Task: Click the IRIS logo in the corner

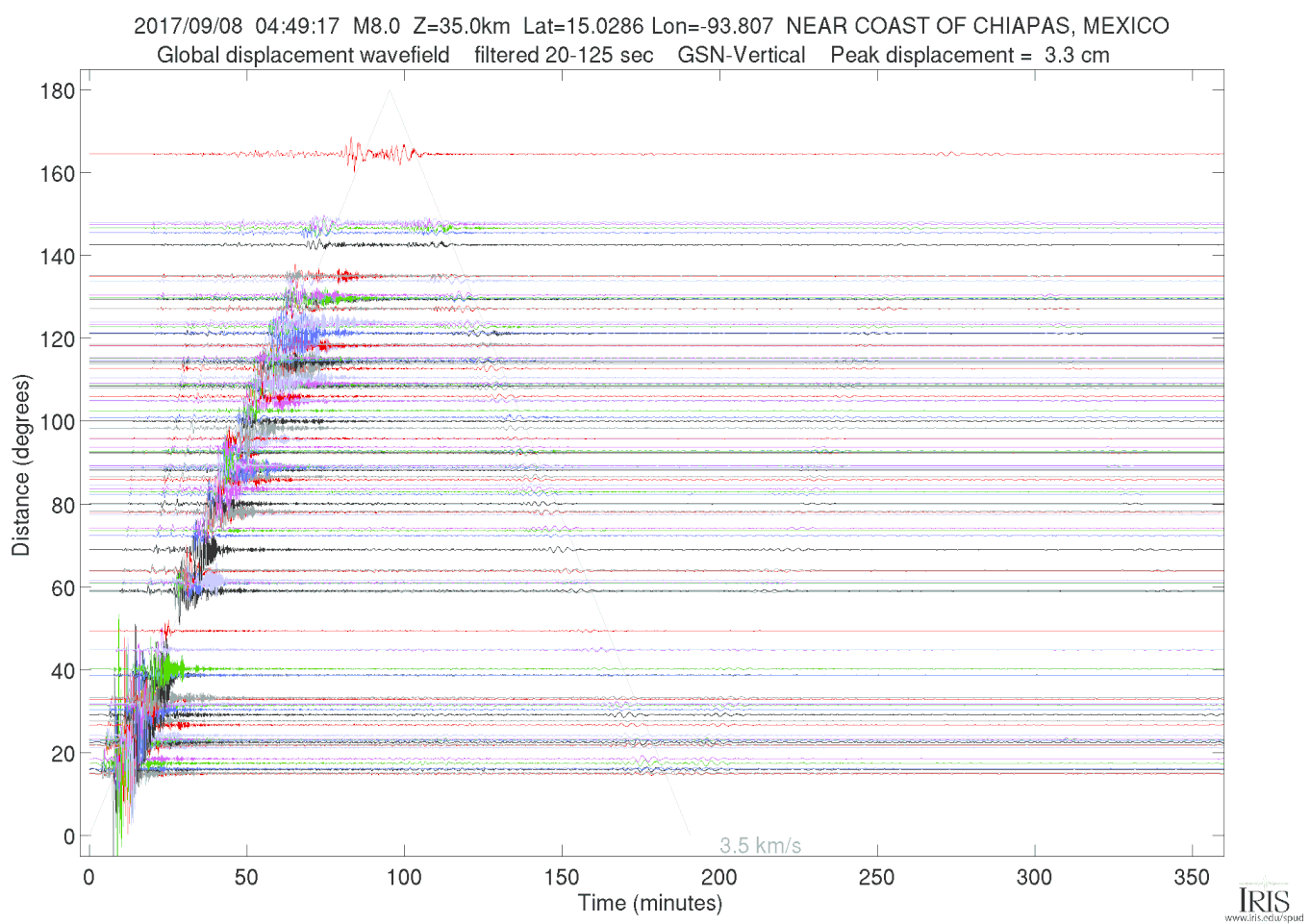Action: pyautogui.click(x=1263, y=897)
